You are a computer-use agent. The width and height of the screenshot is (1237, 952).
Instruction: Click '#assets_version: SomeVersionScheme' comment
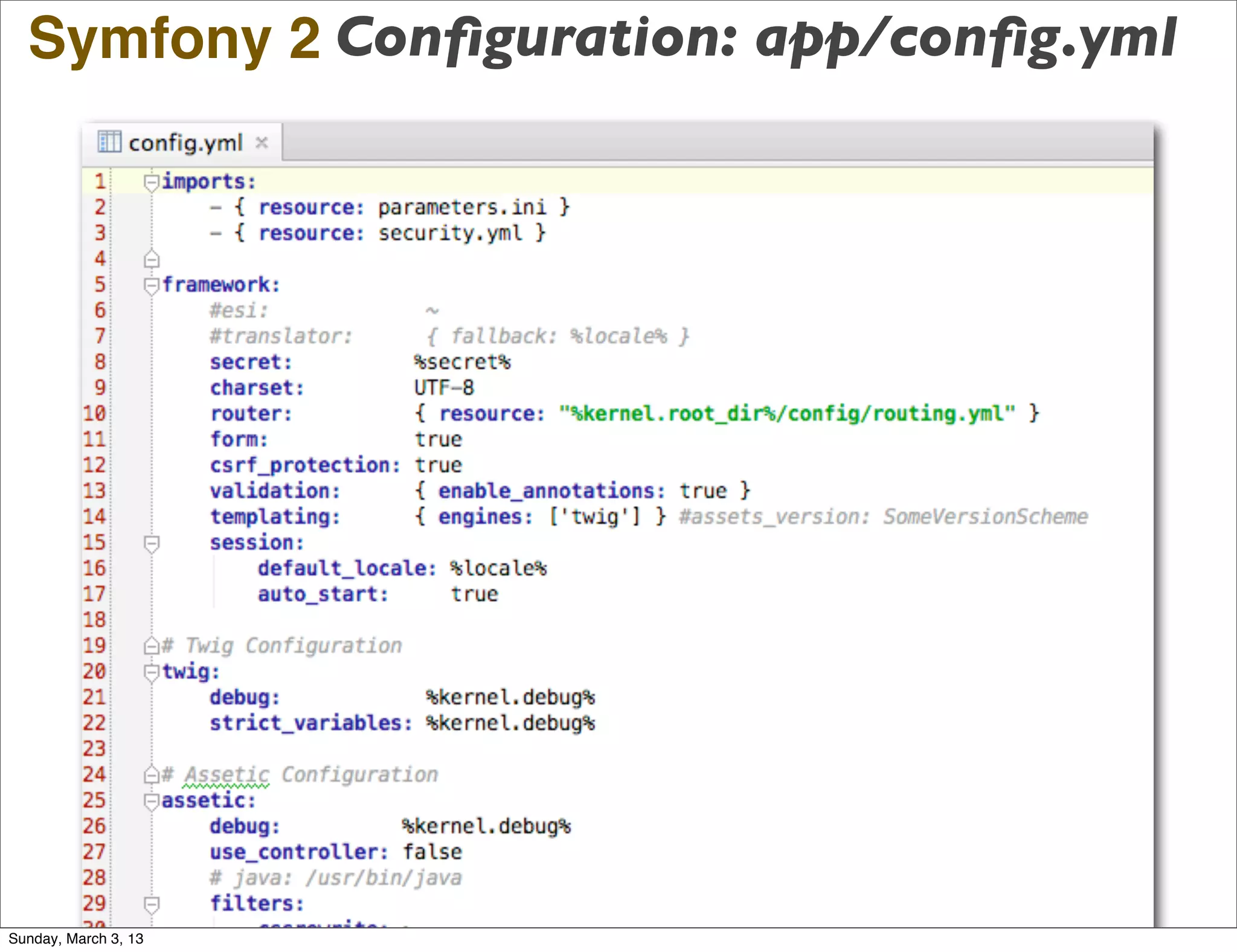883,517
